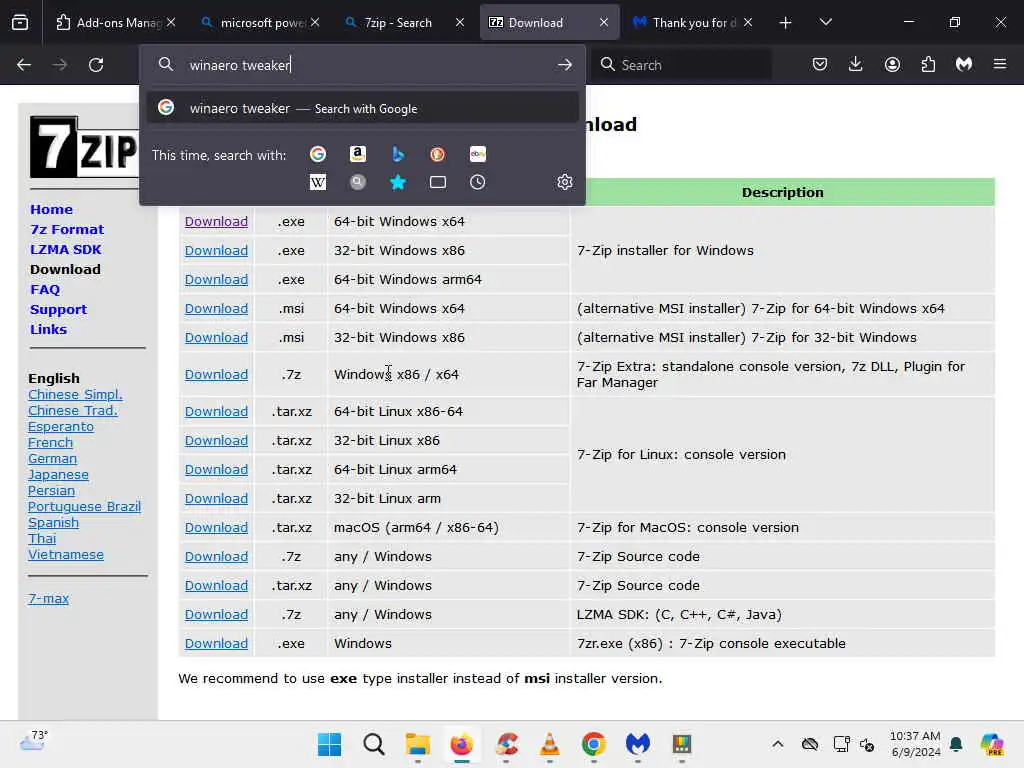Open the Extensions menu

pos(928,64)
